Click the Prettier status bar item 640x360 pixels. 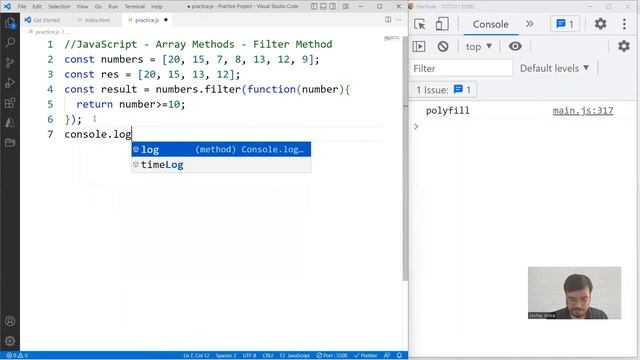click(366, 356)
